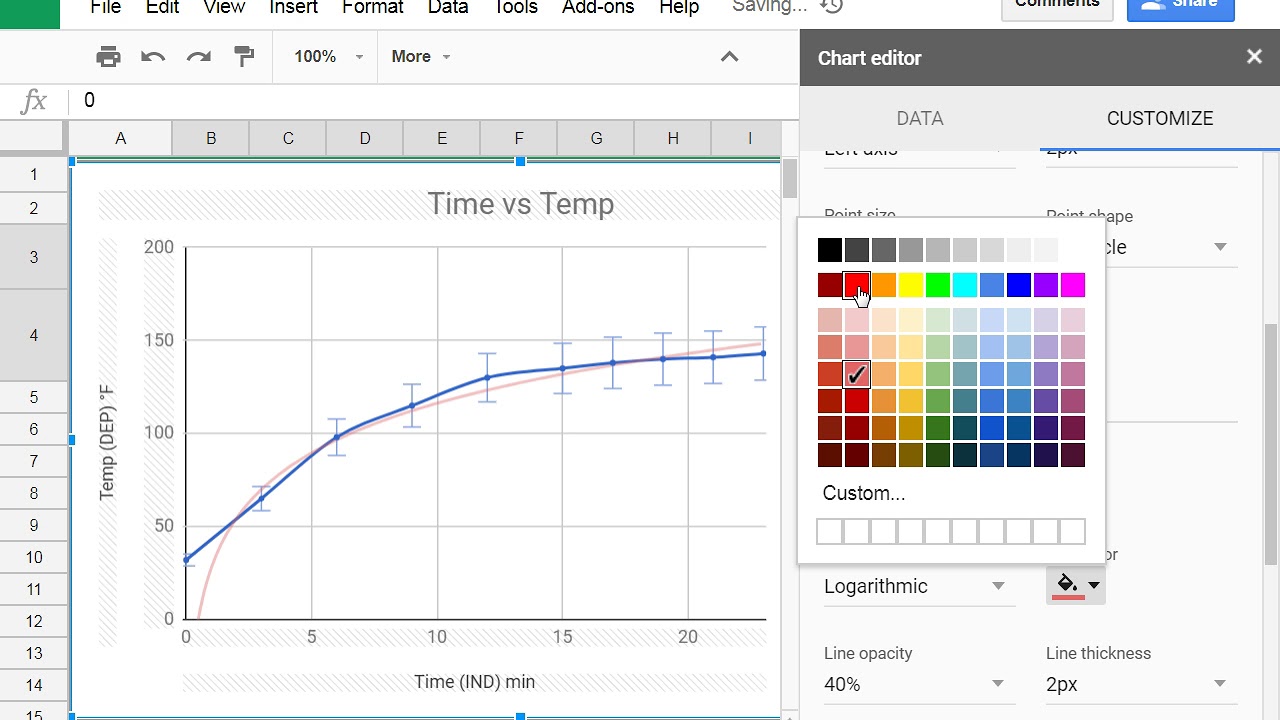
Task: Open the View menu
Action: click(x=224, y=8)
